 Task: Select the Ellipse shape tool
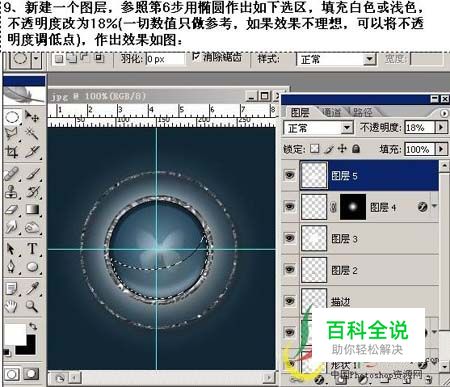(x=32, y=267)
